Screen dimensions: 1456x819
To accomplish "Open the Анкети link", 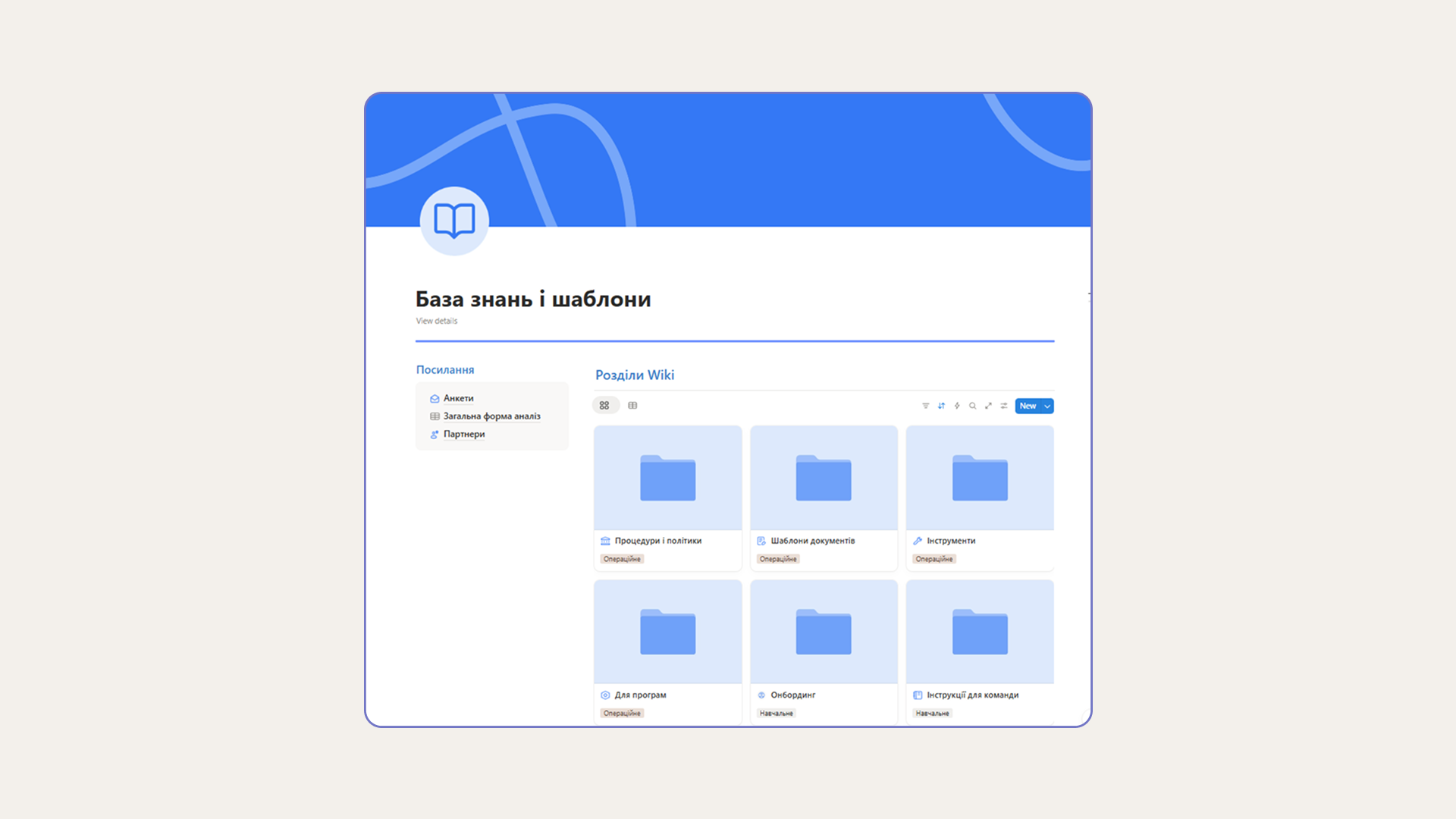I will 458,398.
